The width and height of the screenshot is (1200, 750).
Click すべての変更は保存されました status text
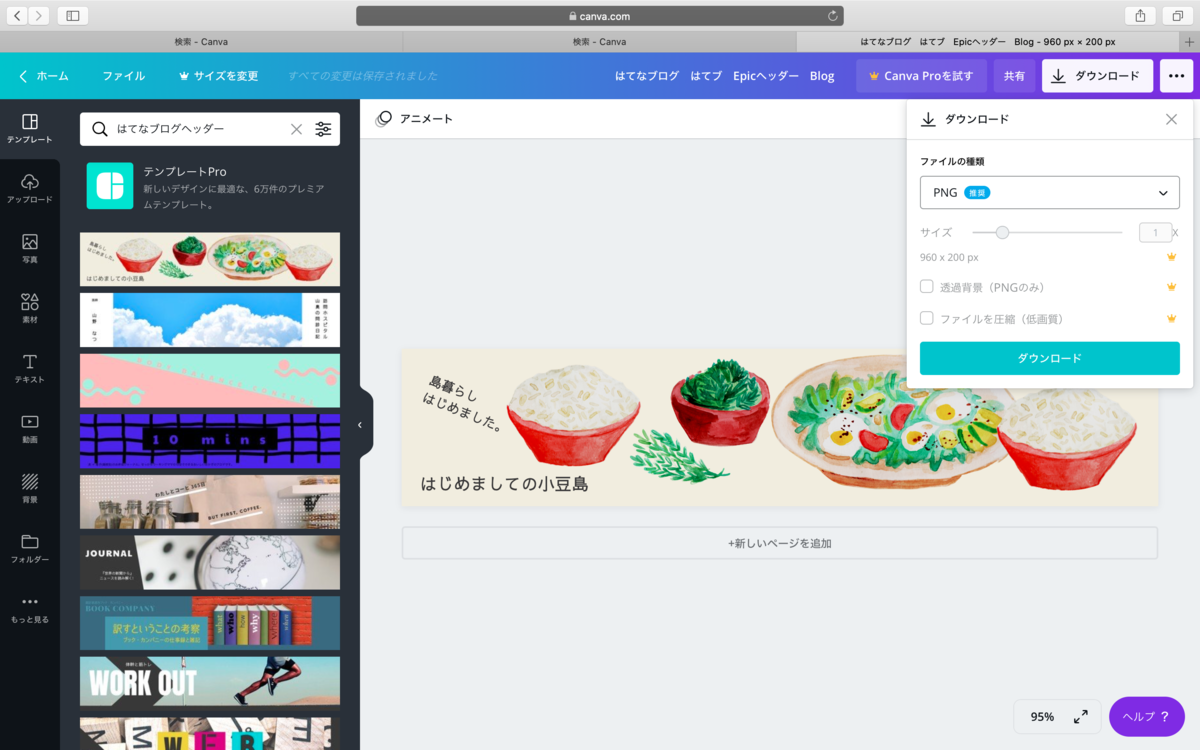point(363,76)
